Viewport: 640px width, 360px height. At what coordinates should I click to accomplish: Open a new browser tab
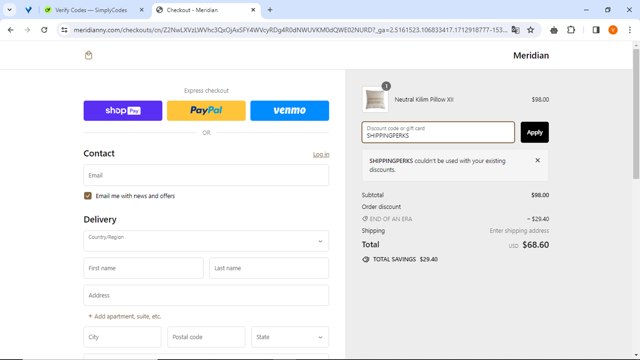pyautogui.click(x=270, y=10)
